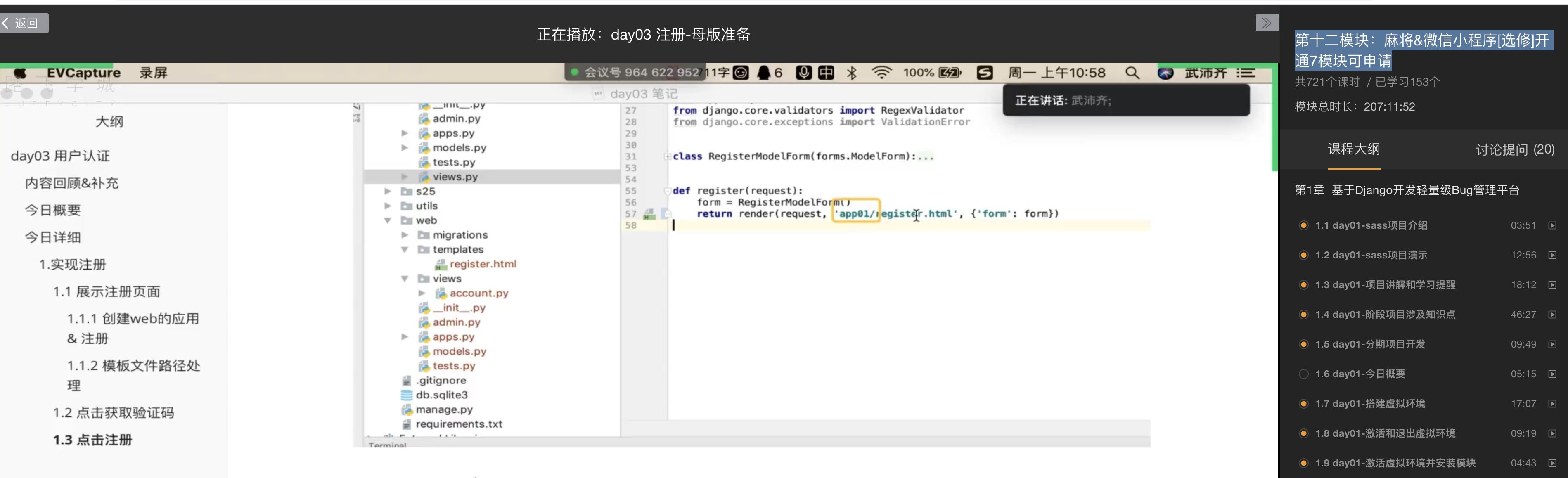
Task: Click play icon for lesson 1.9 激活虚拟环境并安装模块
Action: pyautogui.click(x=1552, y=464)
